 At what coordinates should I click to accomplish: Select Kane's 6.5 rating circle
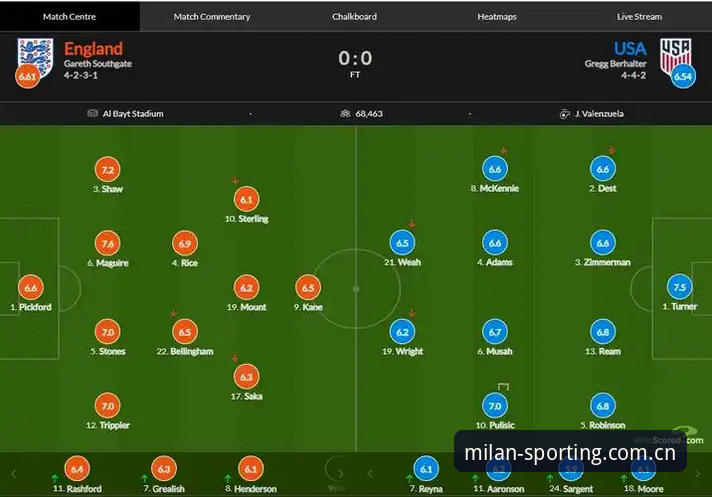[x=308, y=288]
